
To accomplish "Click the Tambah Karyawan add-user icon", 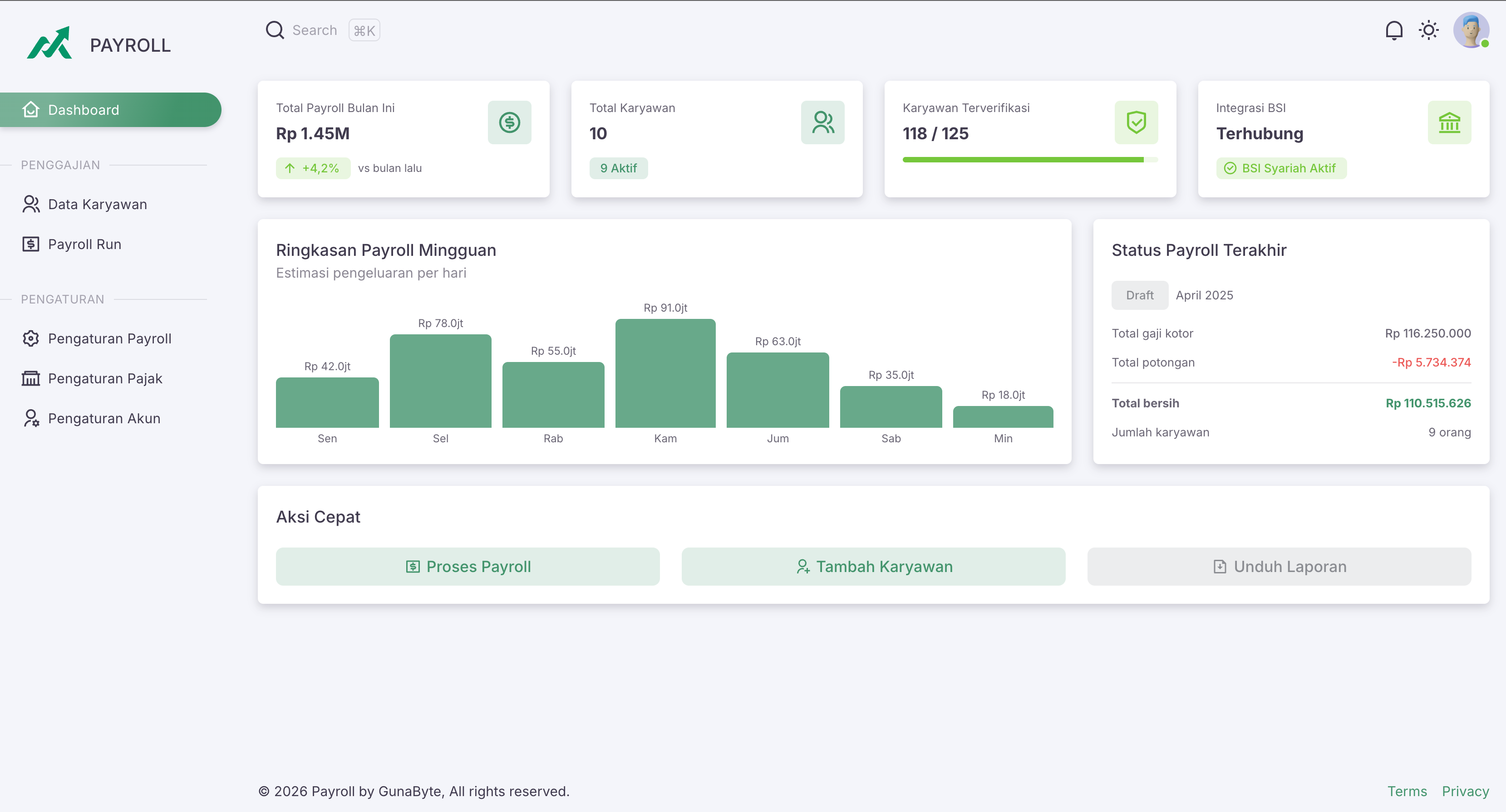I will pos(803,567).
